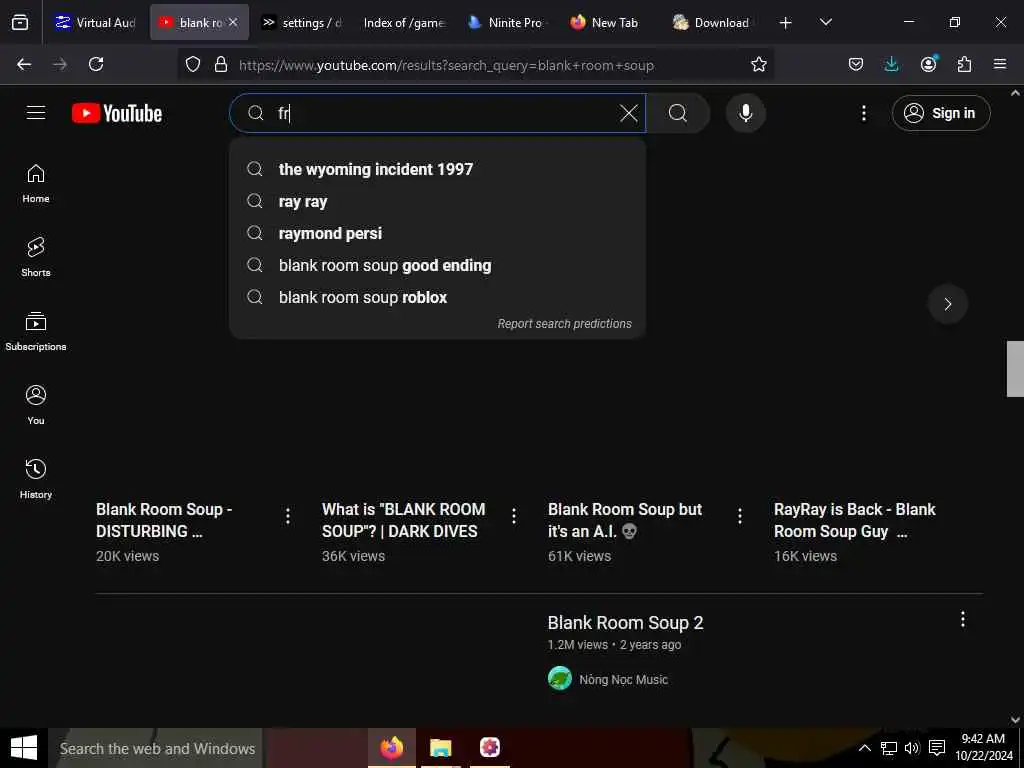Screen dimensions: 1024x768
Task: View site security padlock info
Action: click(x=221, y=64)
